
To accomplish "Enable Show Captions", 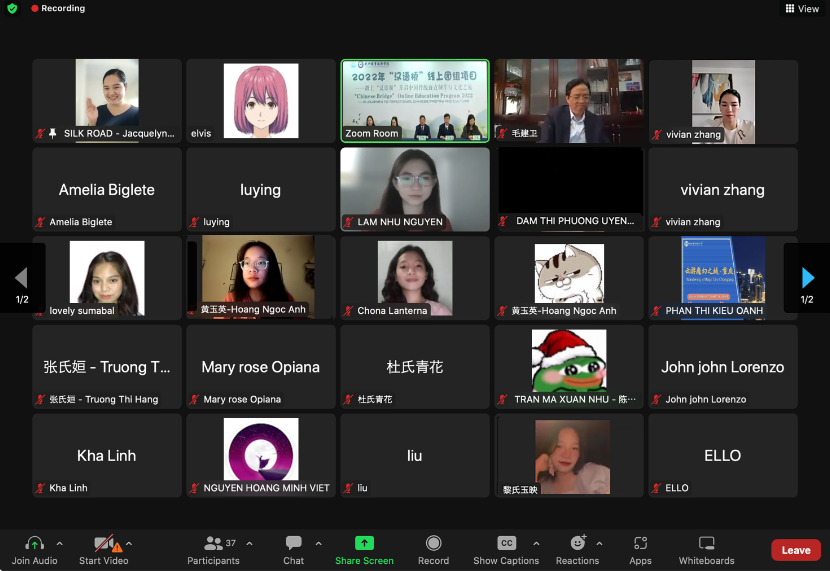I will pyautogui.click(x=506, y=544).
